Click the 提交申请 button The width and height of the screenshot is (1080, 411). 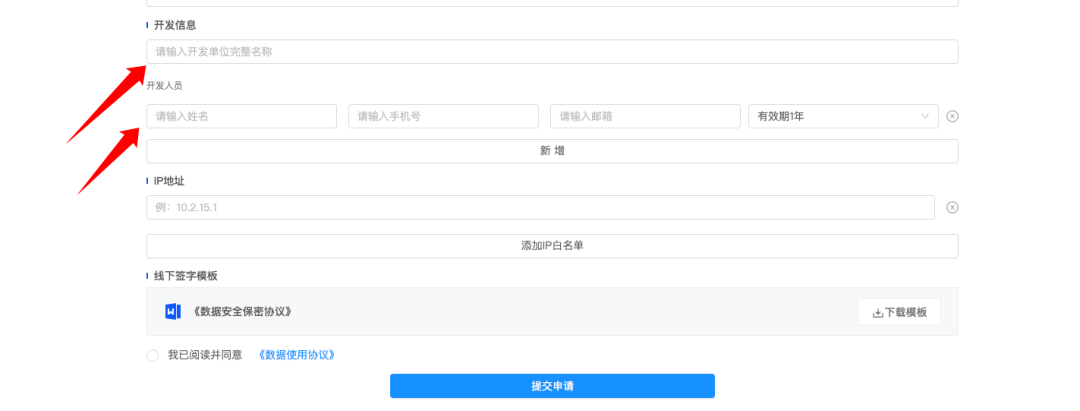(552, 386)
